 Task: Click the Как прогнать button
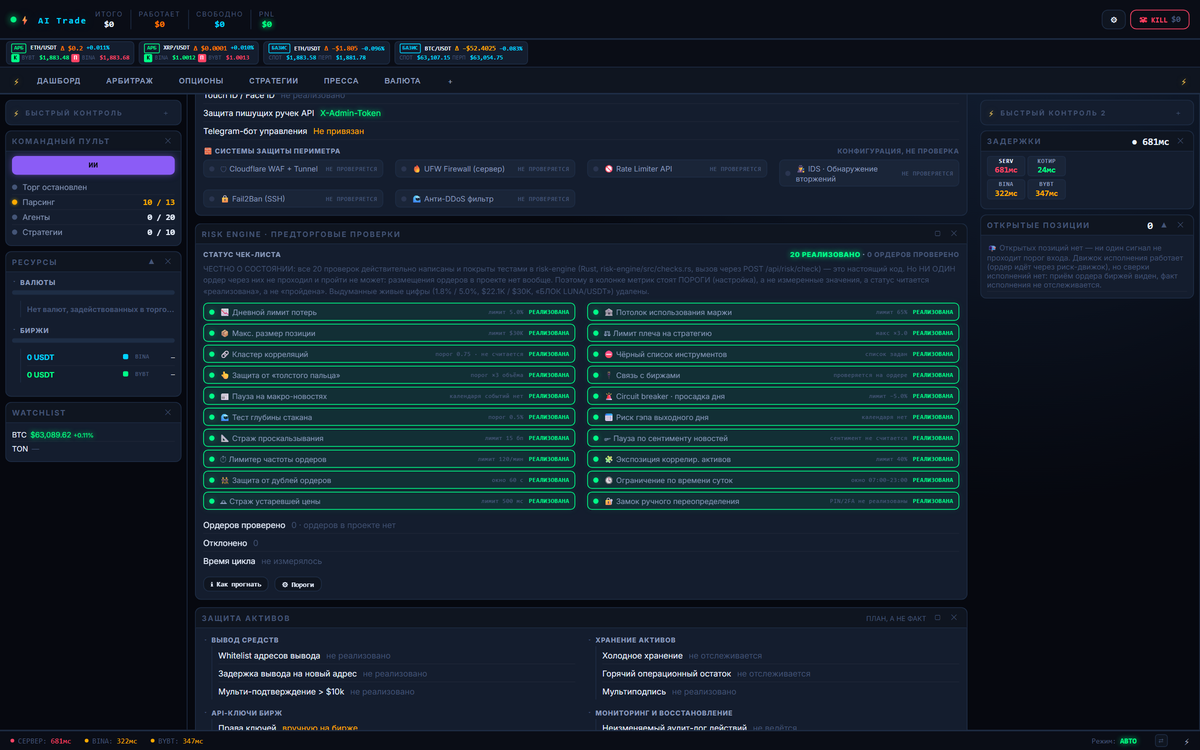click(236, 584)
